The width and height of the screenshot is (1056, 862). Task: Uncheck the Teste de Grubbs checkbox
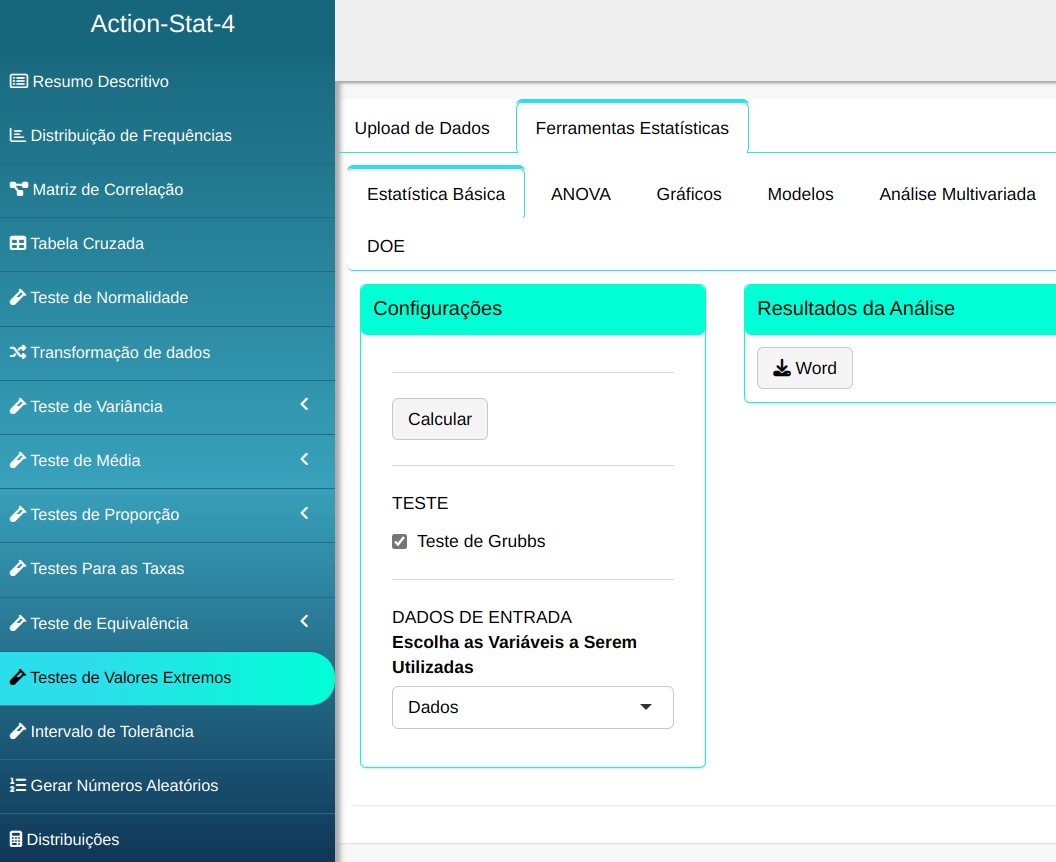tap(400, 542)
